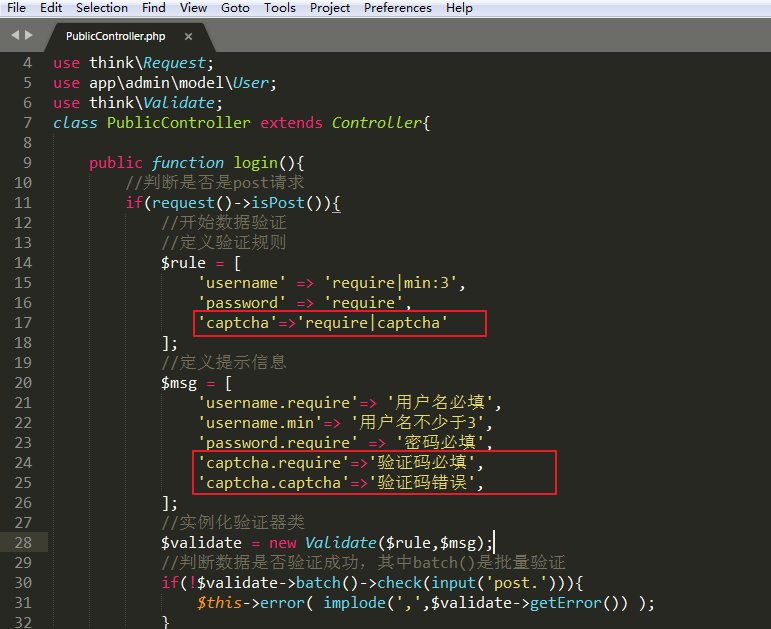Click 'require|min:3' string on line 15
This screenshot has width=771, height=629.
coord(390,283)
